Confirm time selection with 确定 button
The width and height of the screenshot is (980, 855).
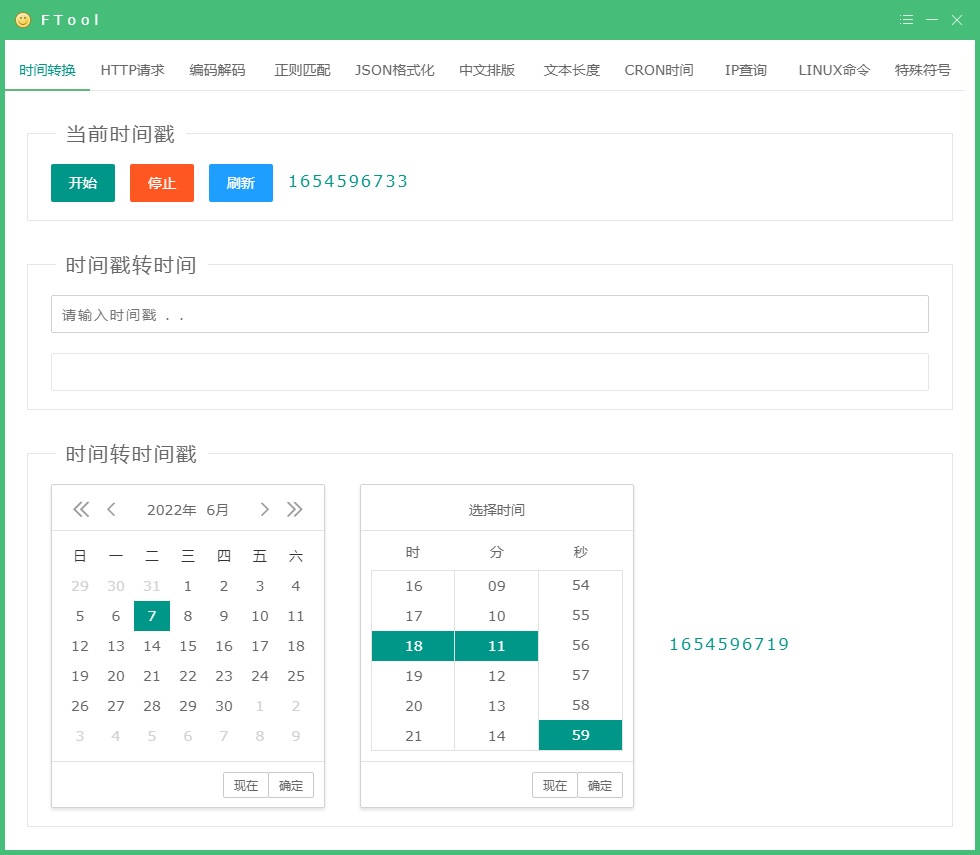(x=600, y=785)
